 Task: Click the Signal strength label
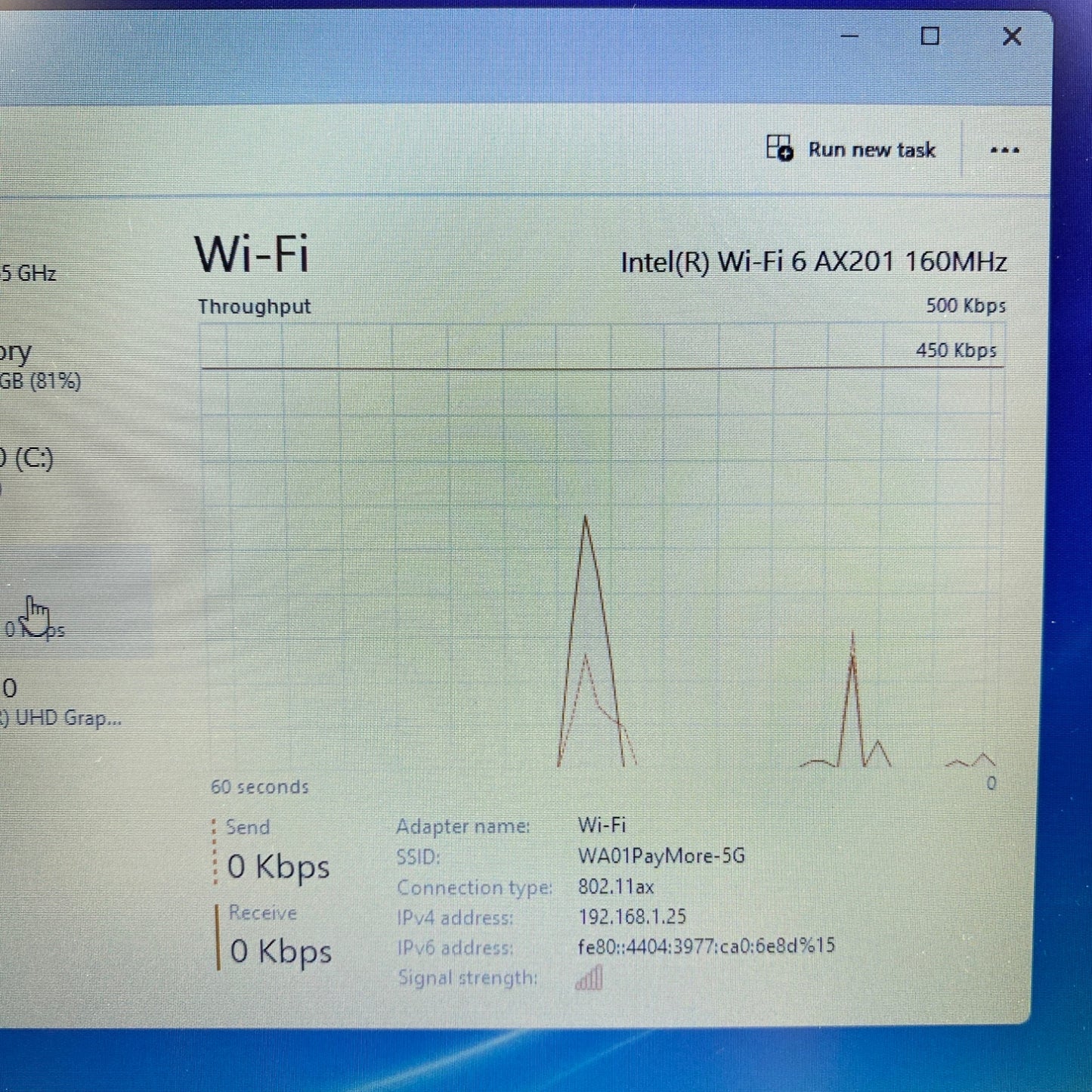468,978
